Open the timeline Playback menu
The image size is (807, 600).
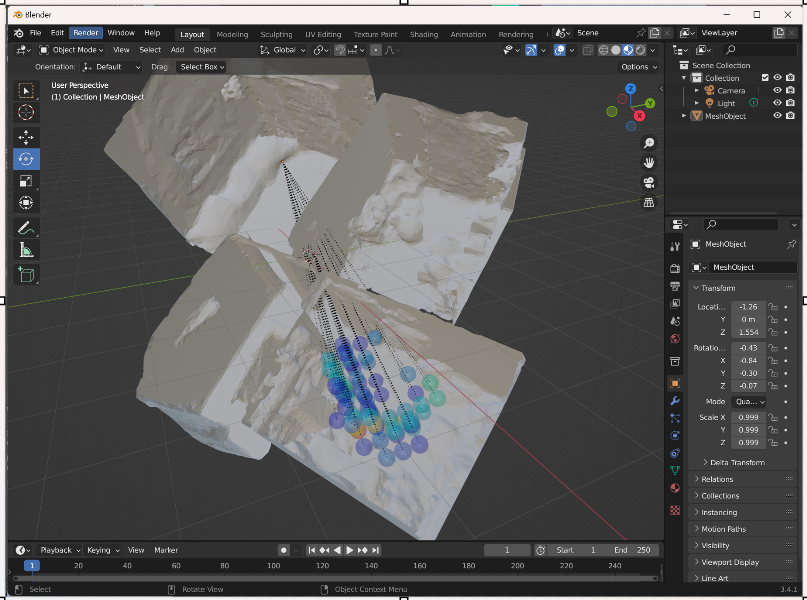pos(60,550)
